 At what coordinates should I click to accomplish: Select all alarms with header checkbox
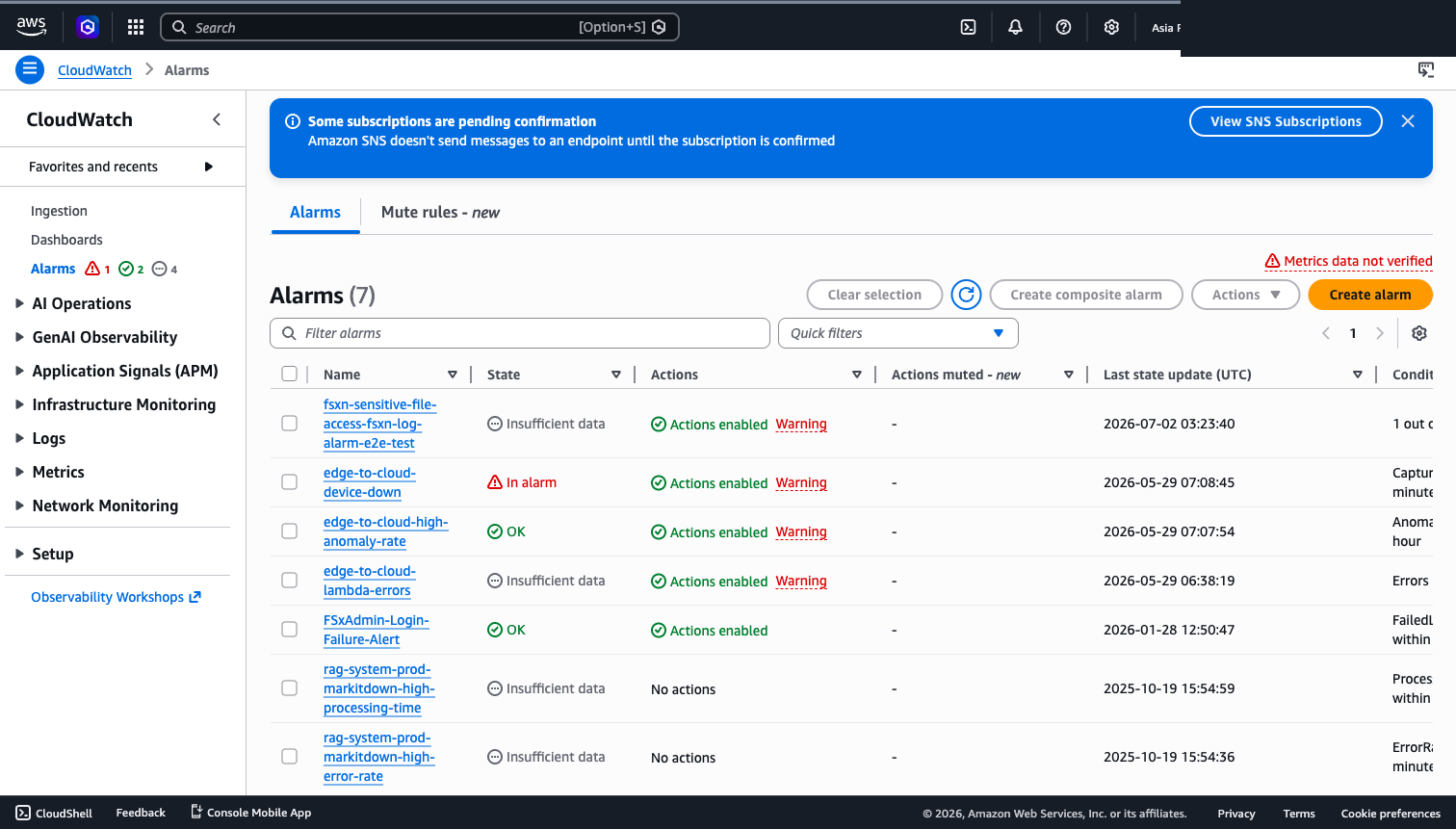coord(289,374)
